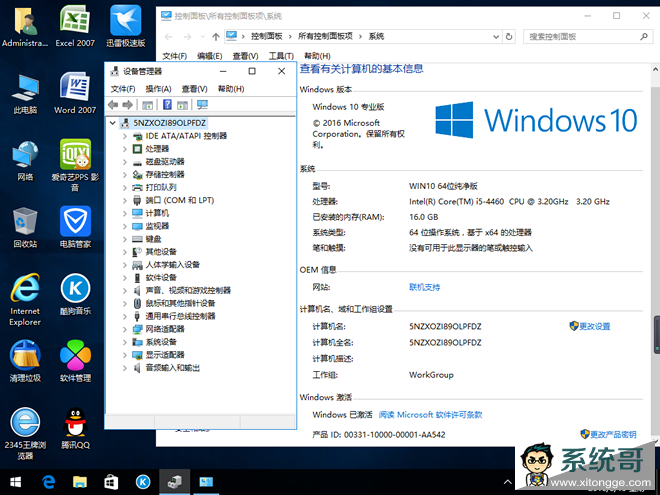Image resolution: width=660 pixels, height=495 pixels.
Task: Select 鼠标和其他指针设备 category
Action: coord(180,303)
